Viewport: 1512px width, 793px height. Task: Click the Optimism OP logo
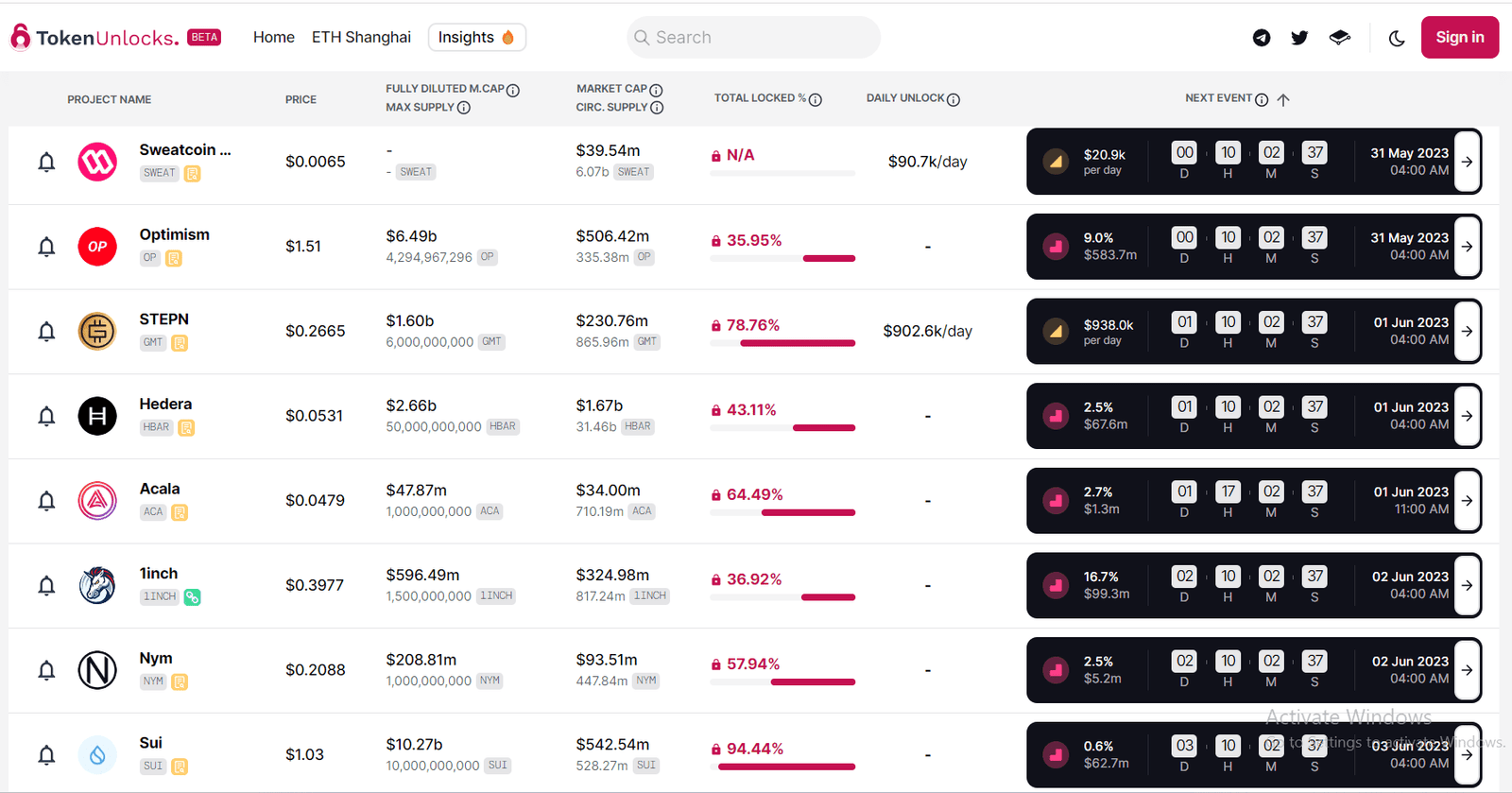[x=97, y=247]
